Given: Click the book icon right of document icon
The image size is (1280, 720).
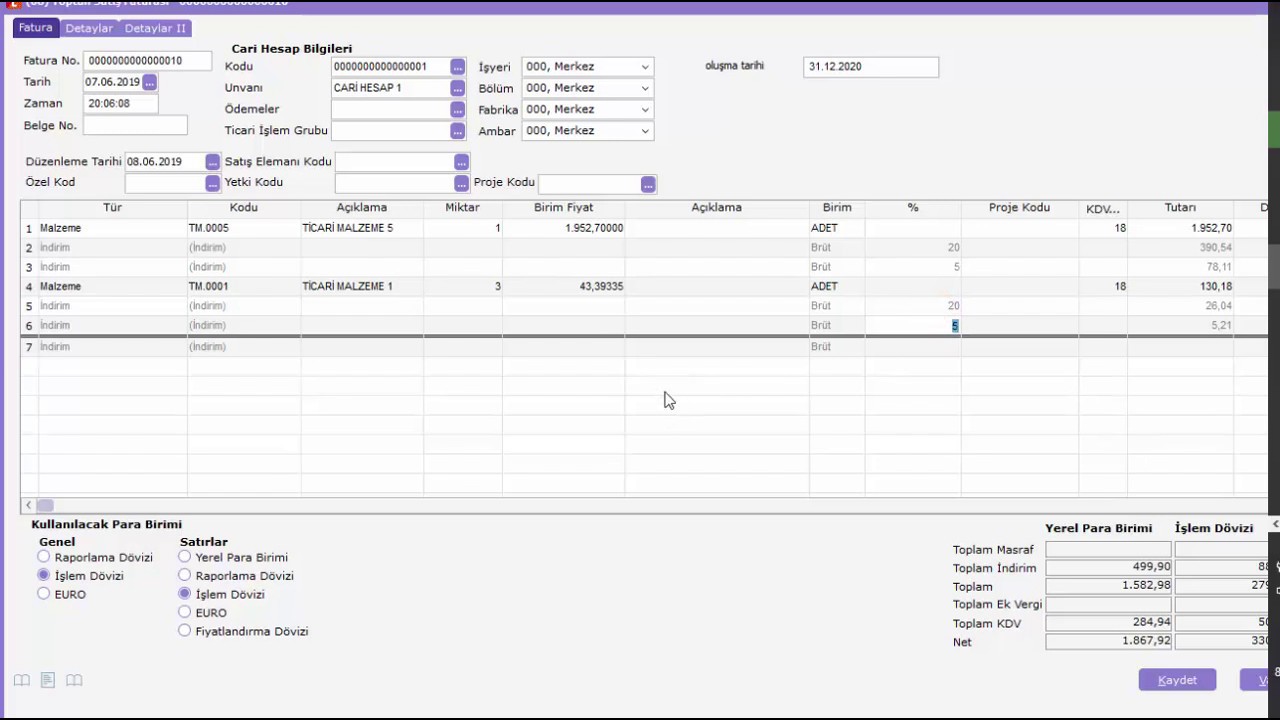Looking at the screenshot, I should tap(73, 680).
